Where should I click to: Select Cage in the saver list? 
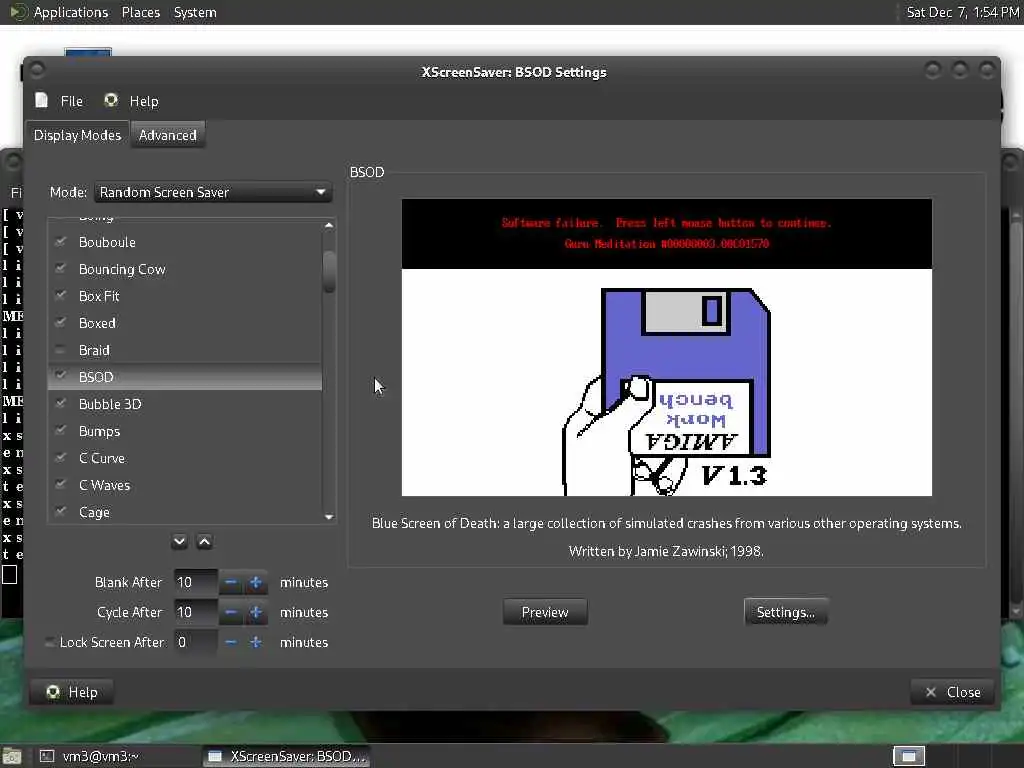click(x=94, y=513)
